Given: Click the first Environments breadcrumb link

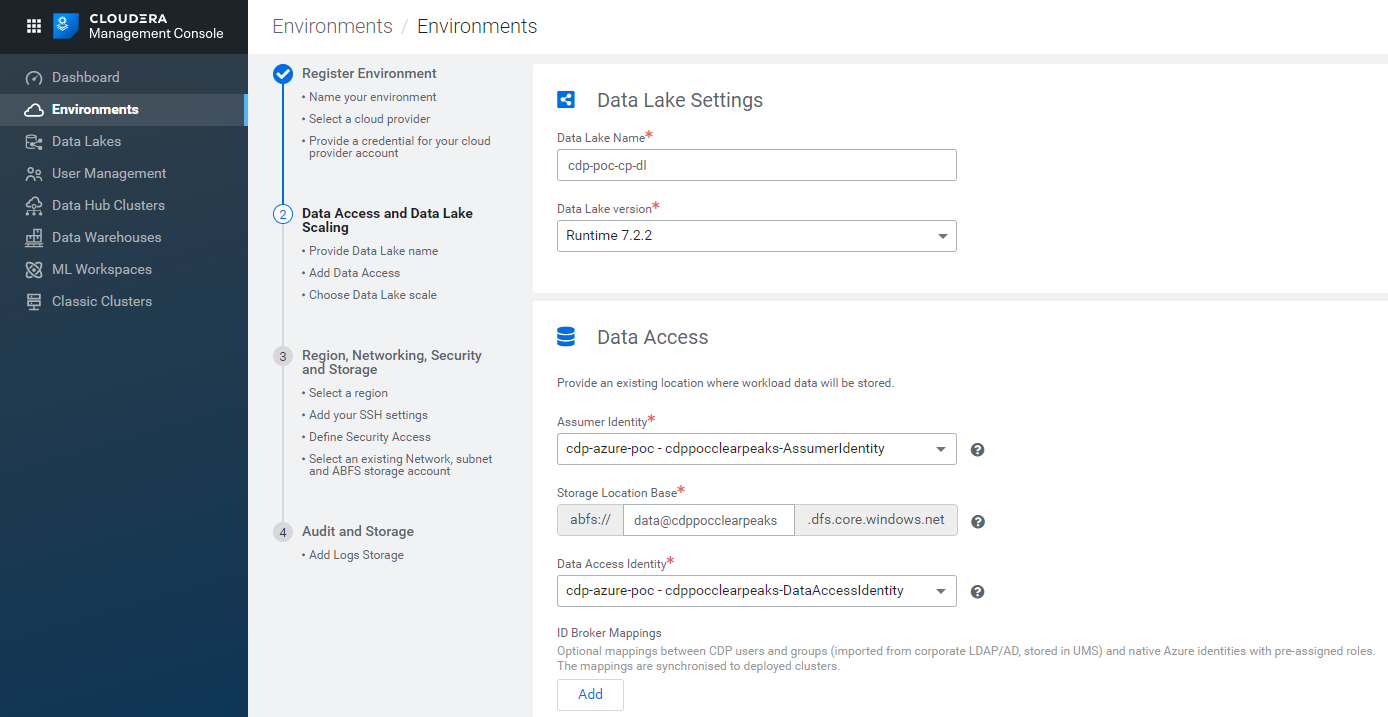Looking at the screenshot, I should (332, 27).
